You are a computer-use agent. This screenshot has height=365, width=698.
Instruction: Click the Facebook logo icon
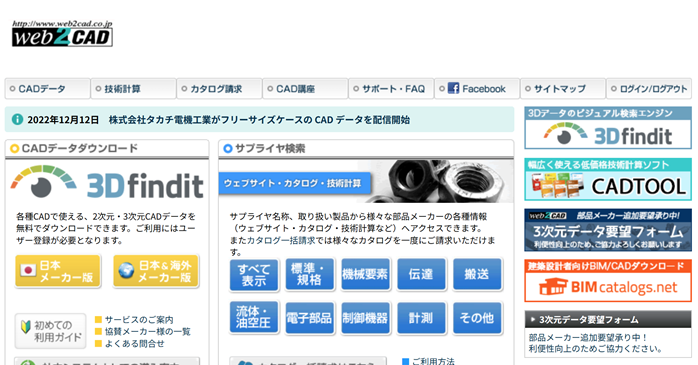coord(453,88)
